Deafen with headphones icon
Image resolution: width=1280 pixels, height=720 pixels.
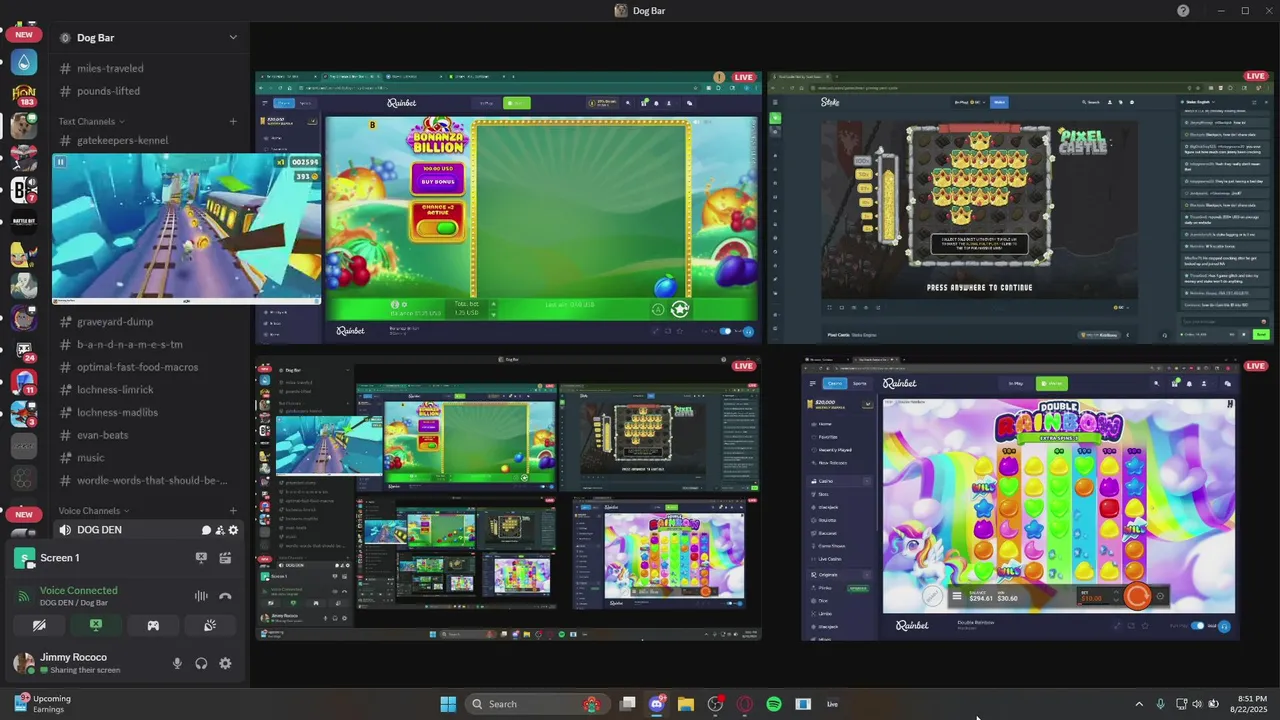201,663
